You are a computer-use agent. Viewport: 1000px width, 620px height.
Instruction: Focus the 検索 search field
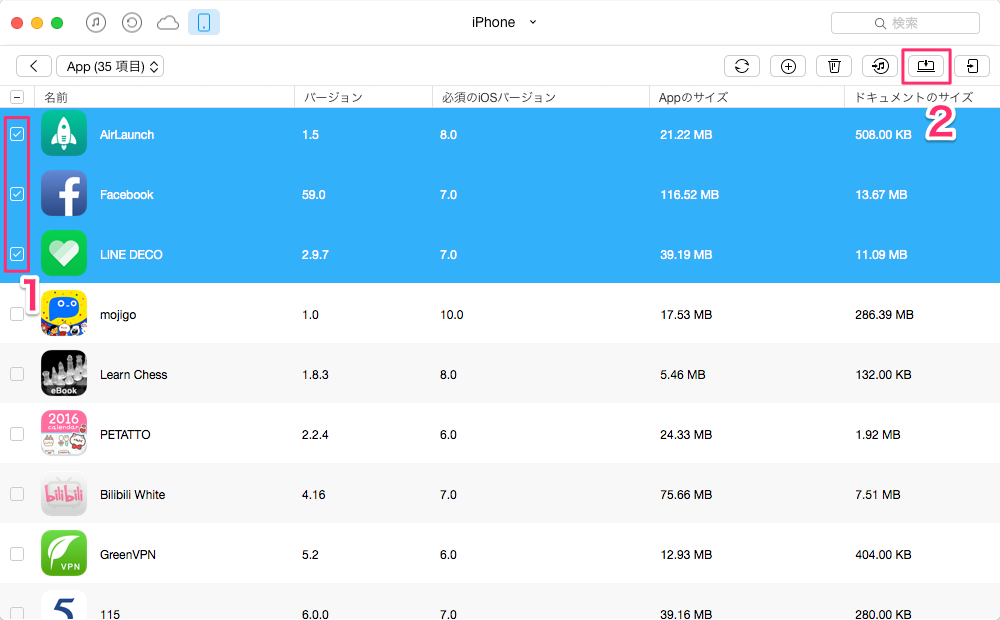[905, 23]
